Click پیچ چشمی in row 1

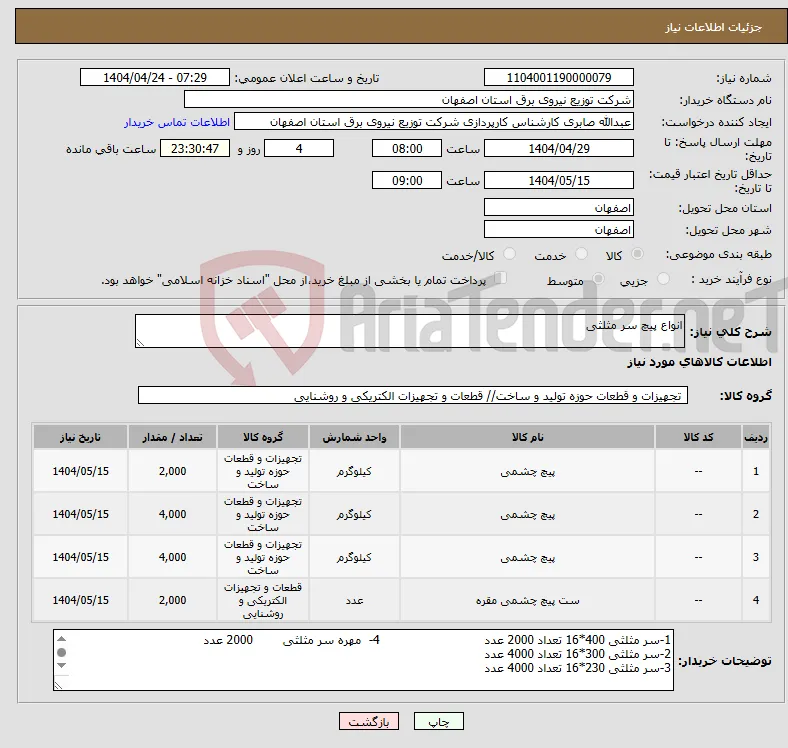tap(527, 472)
